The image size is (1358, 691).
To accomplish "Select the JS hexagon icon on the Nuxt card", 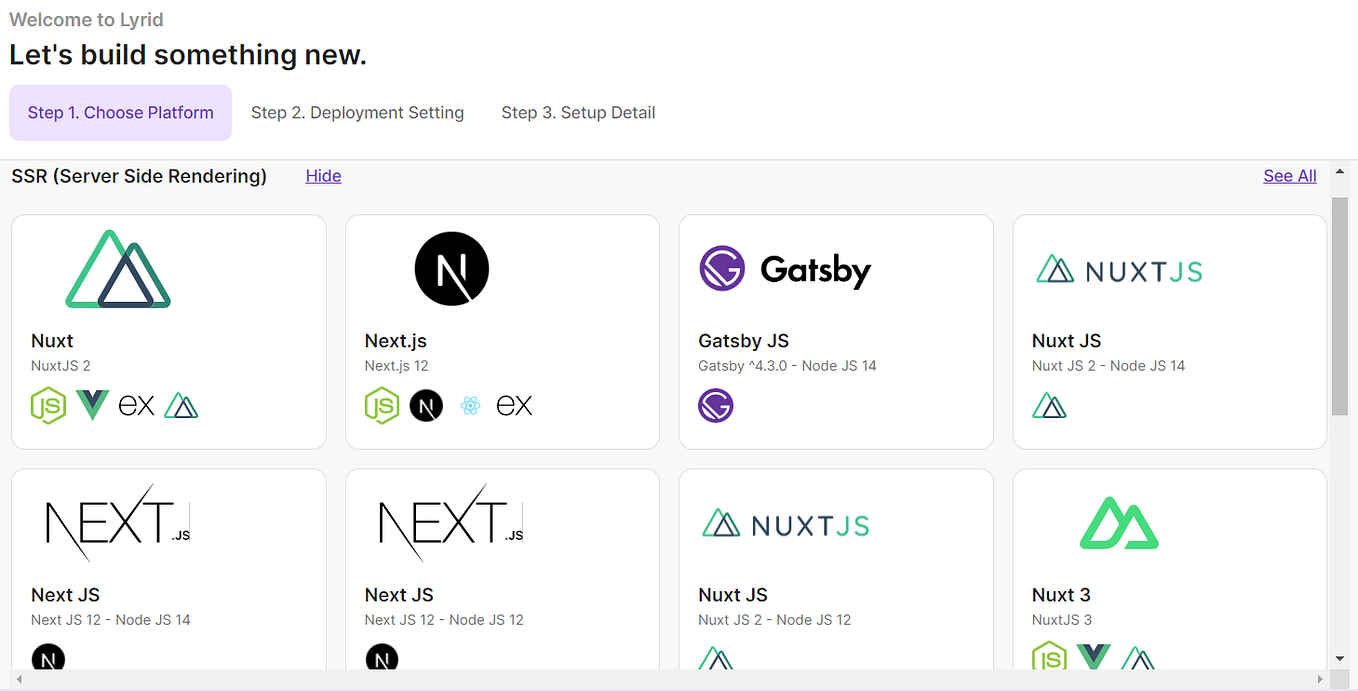I will (x=48, y=405).
